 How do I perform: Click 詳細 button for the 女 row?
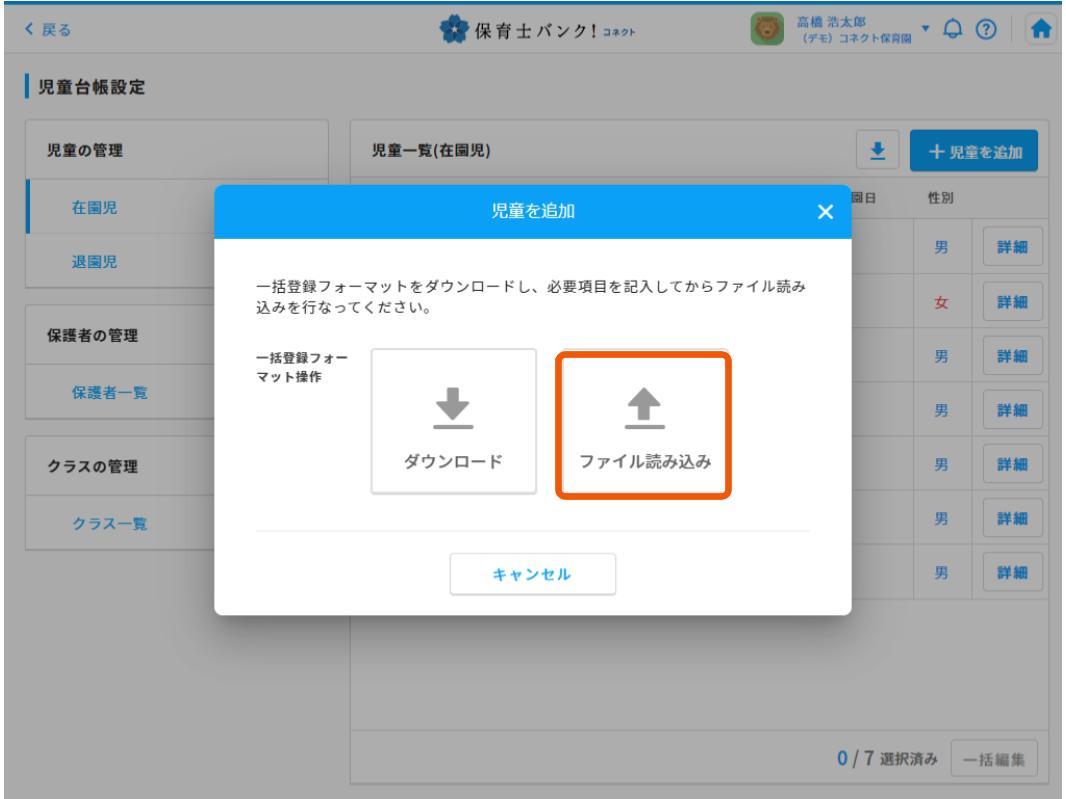point(1013,300)
